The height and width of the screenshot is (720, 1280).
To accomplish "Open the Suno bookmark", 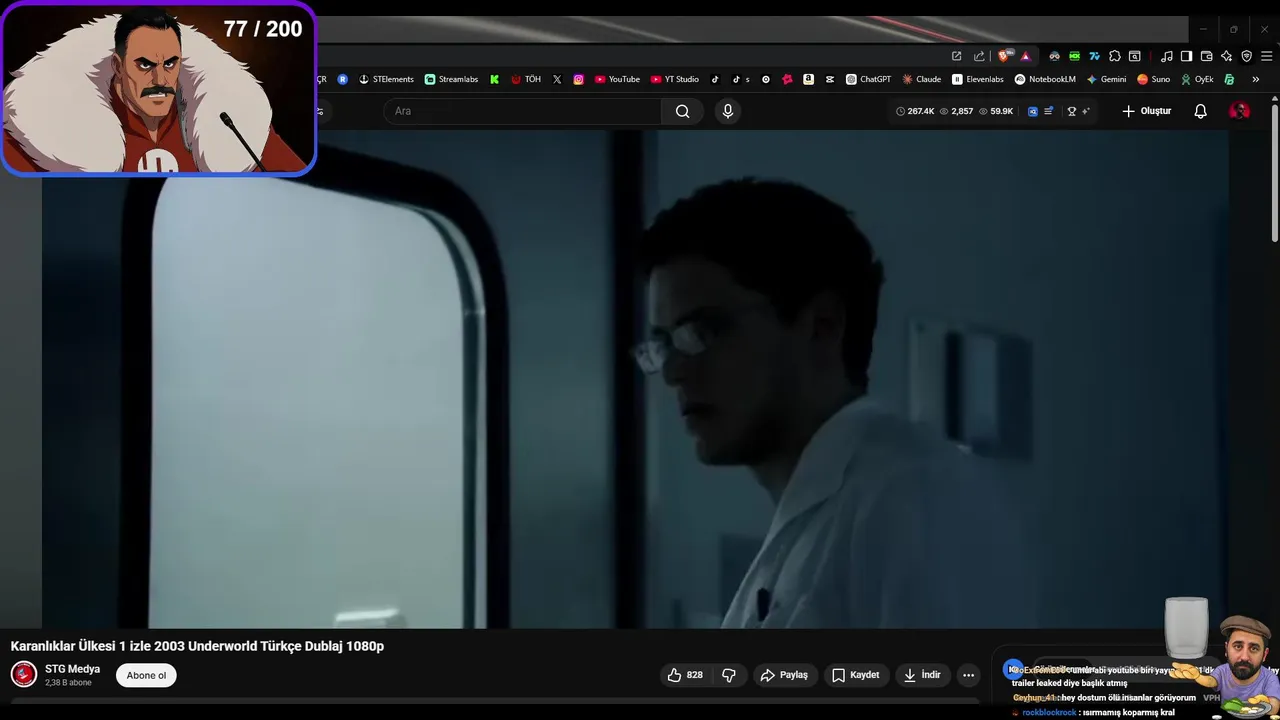I will click(1153, 79).
